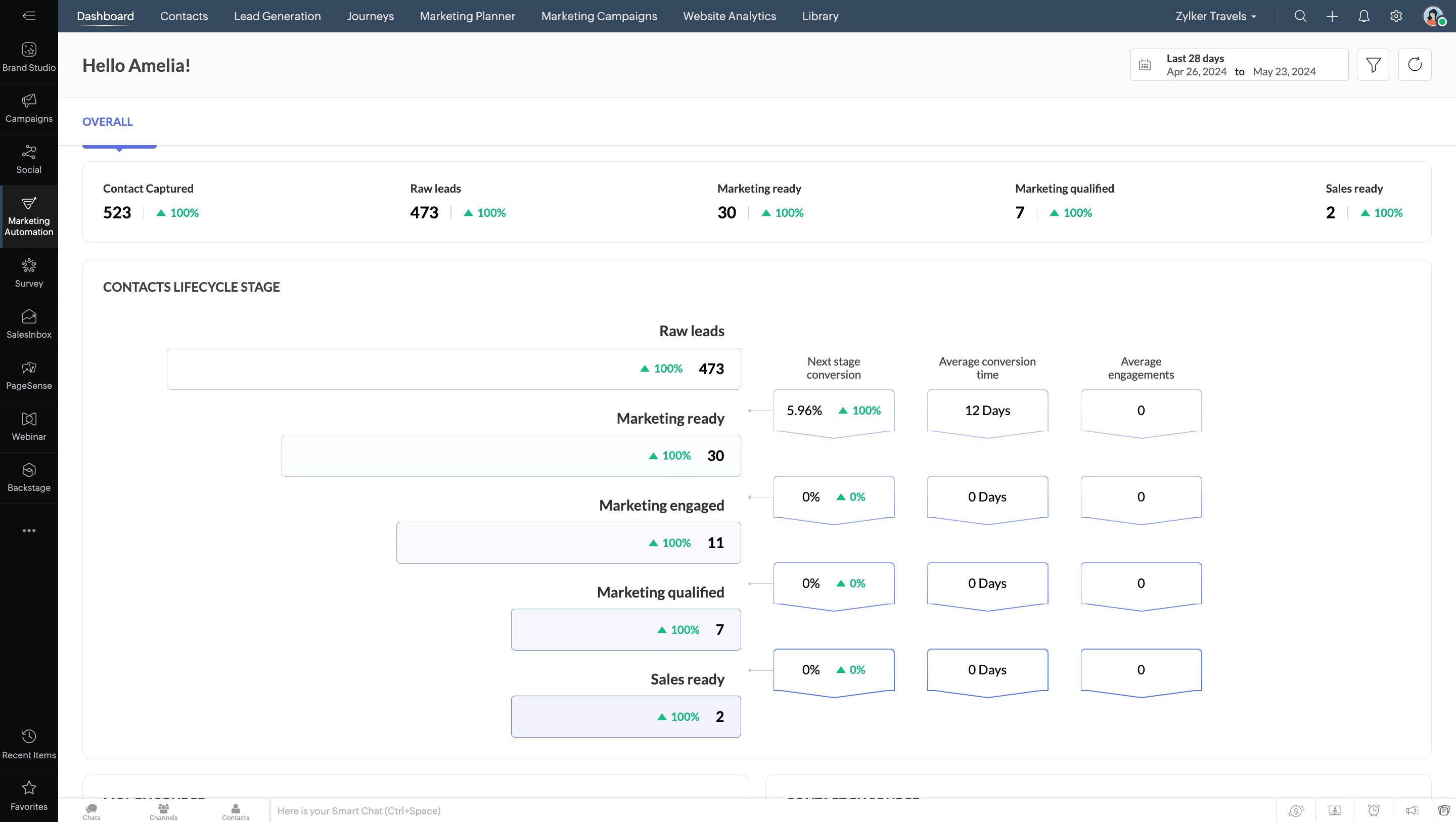Open the notifications bell
Image resolution: width=1456 pixels, height=822 pixels.
coord(1363,16)
